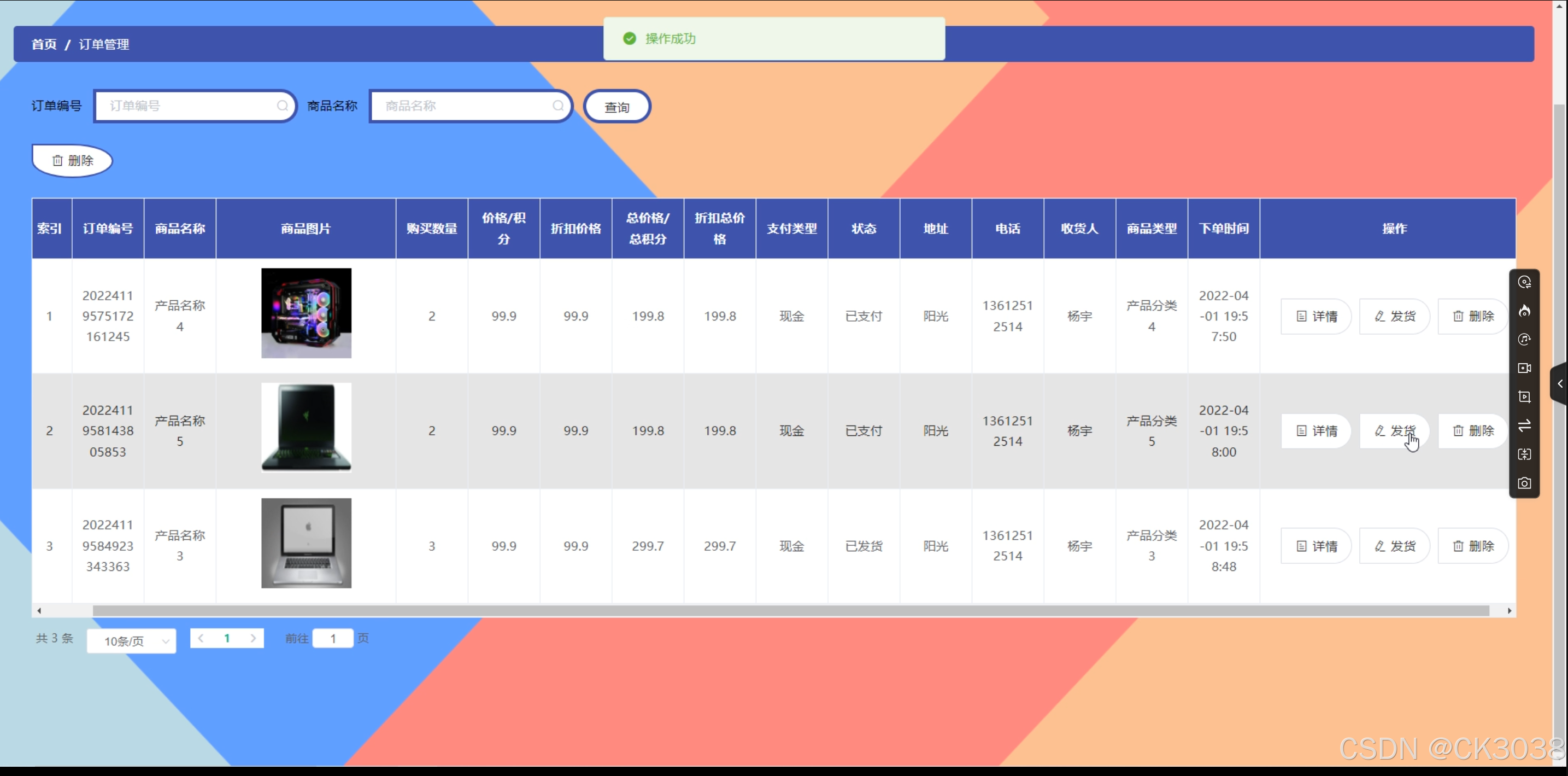Open the 10条/页 page size dropdown
The height and width of the screenshot is (776, 1568).
point(132,641)
